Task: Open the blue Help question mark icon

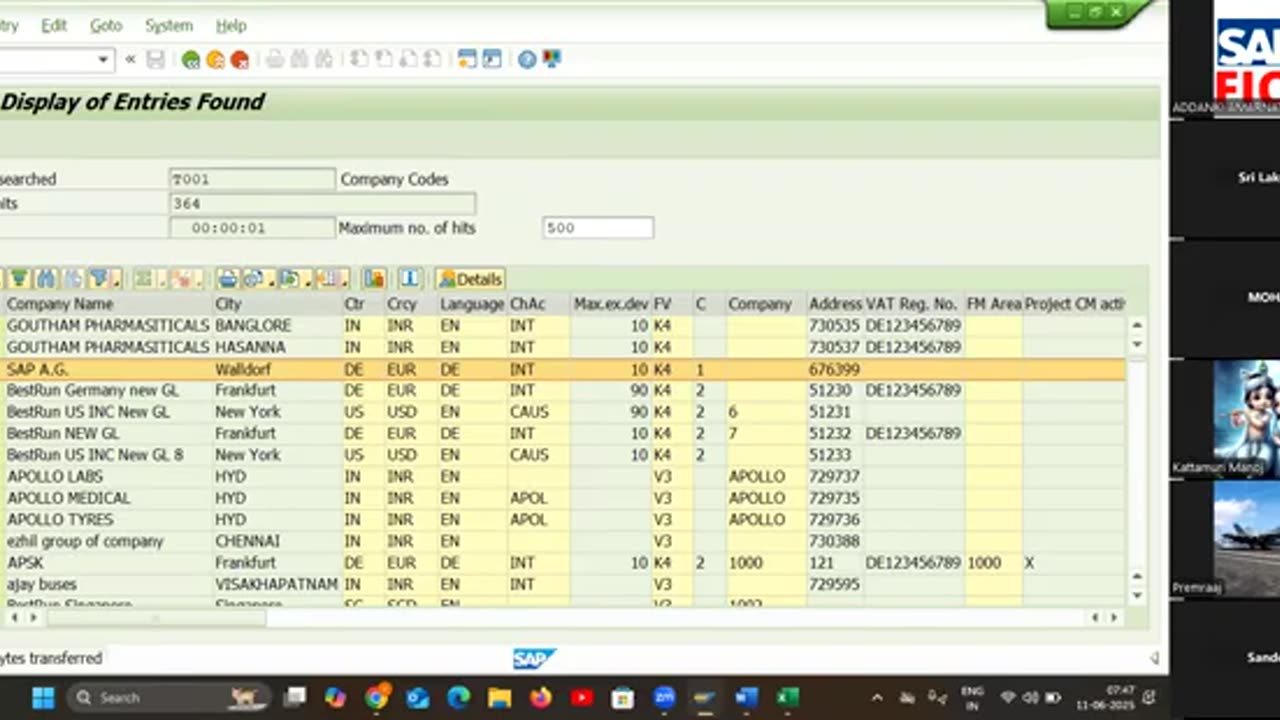Action: coord(527,60)
